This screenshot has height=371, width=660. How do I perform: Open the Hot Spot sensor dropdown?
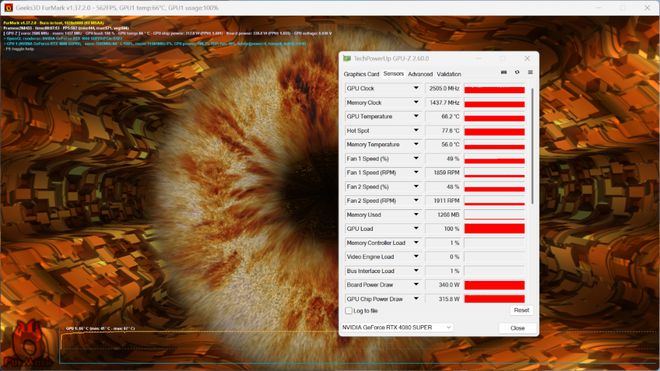pos(416,131)
